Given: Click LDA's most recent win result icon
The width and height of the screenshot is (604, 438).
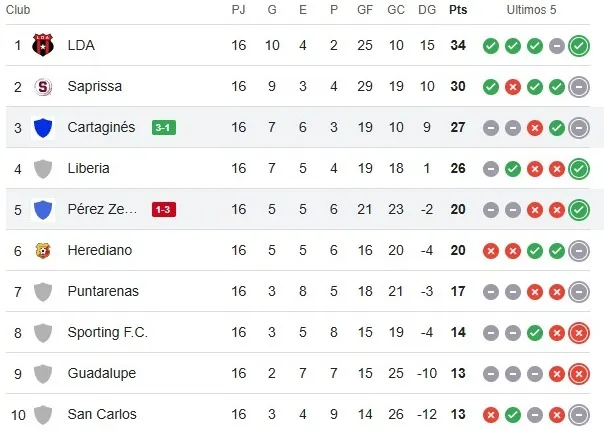Looking at the screenshot, I should click(x=579, y=45).
